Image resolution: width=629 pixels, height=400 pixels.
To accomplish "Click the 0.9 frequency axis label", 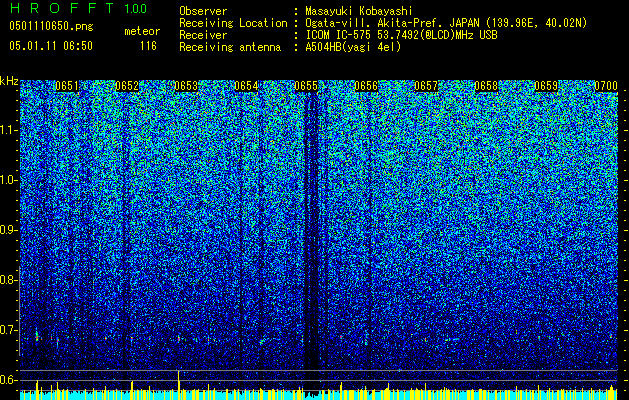I will (9, 230).
